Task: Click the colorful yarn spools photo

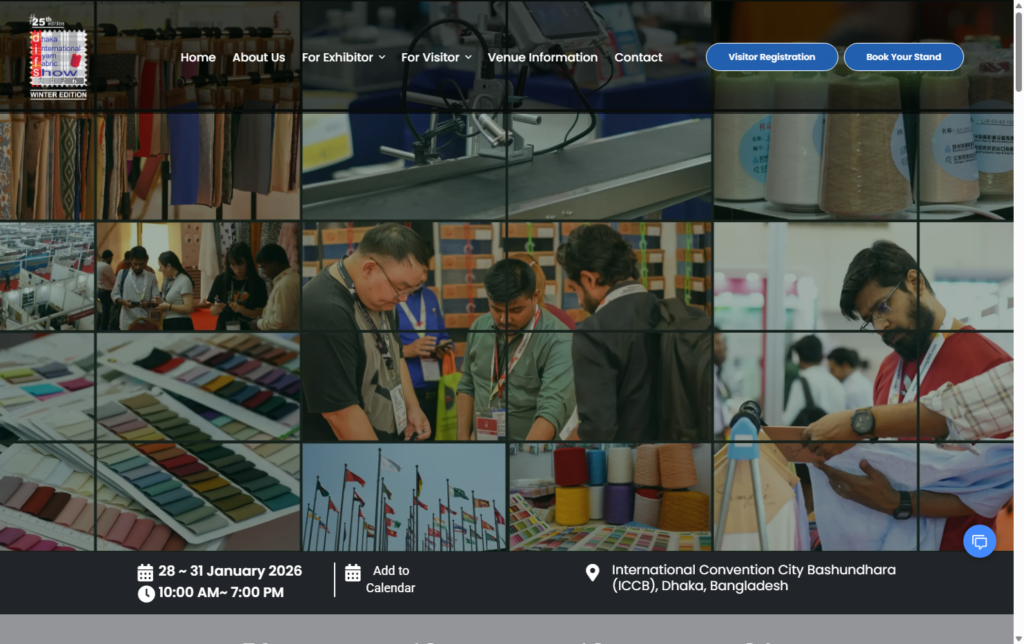Action: tap(610, 497)
